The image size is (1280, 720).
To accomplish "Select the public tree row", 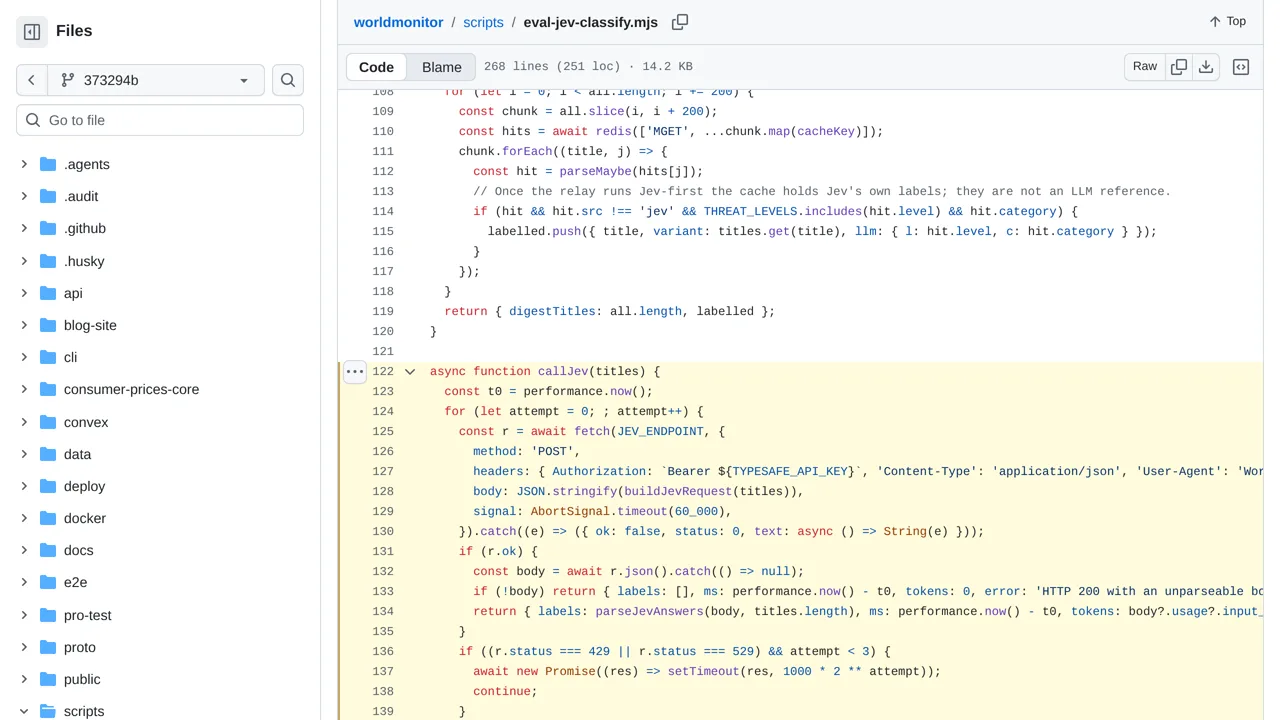I will pos(160,679).
